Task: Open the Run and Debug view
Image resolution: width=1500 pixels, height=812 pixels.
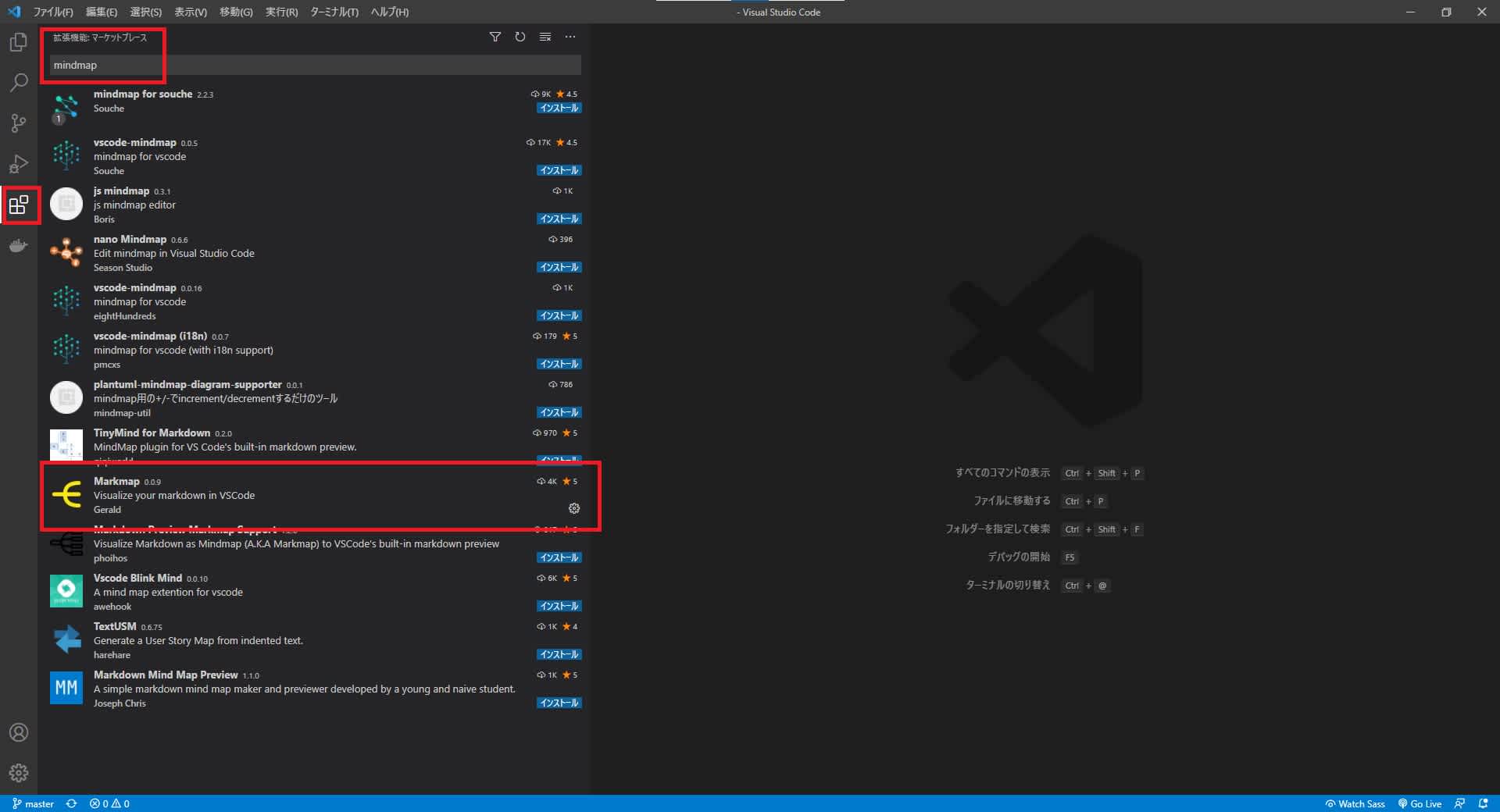Action: (x=19, y=164)
